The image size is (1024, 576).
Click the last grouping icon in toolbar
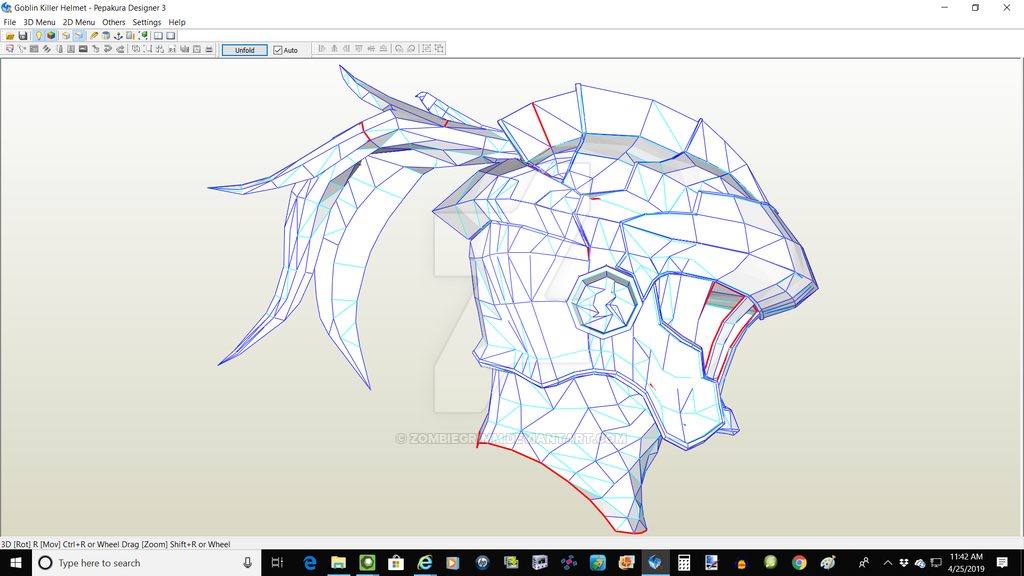439,49
